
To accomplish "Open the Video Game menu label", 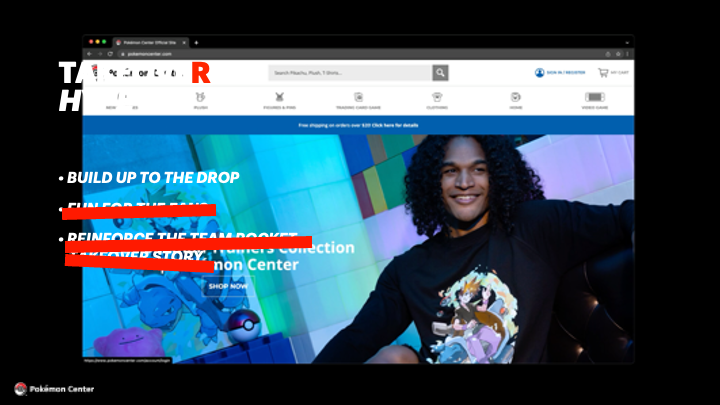I will (595, 107).
